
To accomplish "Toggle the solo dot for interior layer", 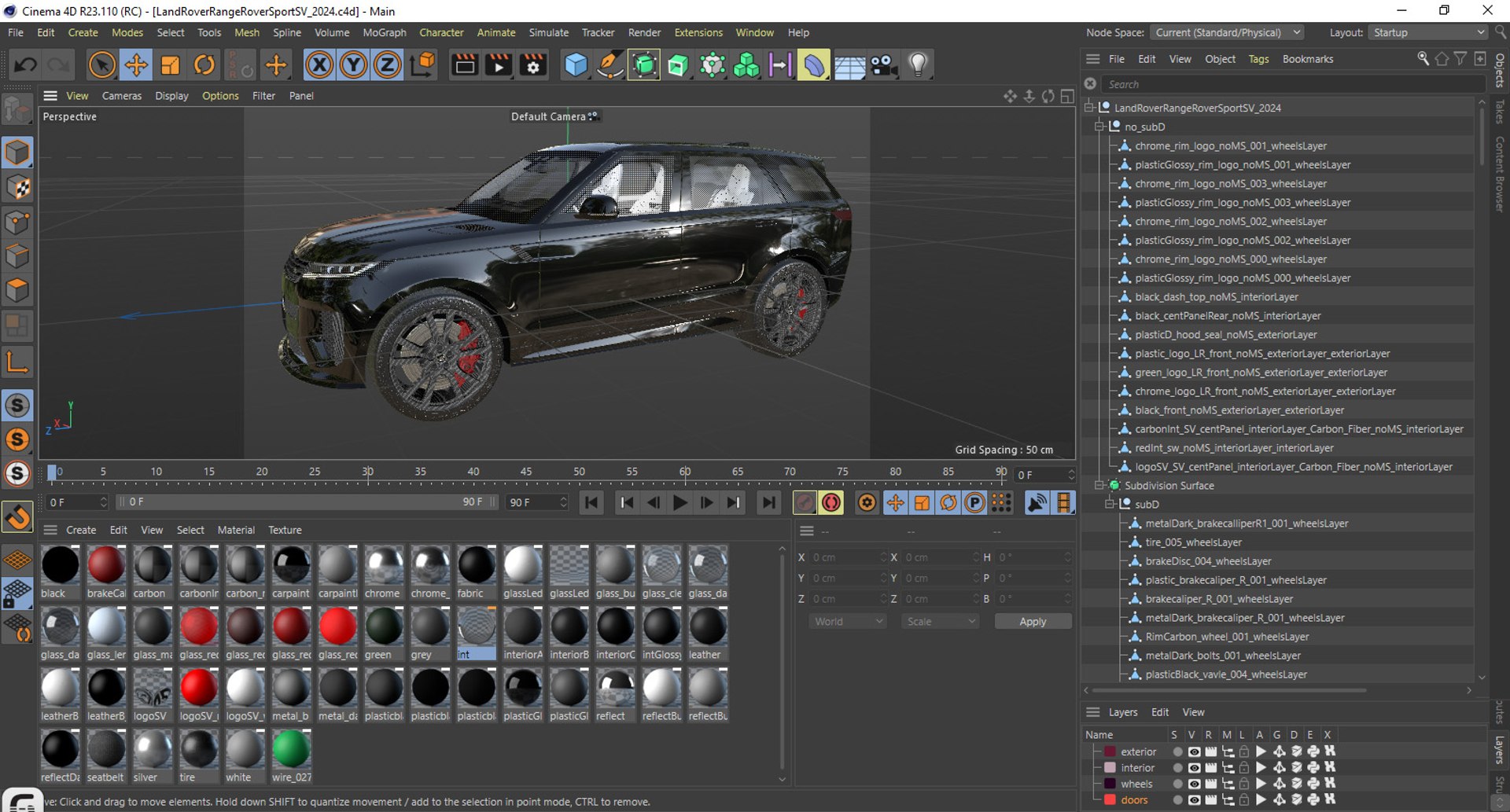I will pyautogui.click(x=1177, y=768).
